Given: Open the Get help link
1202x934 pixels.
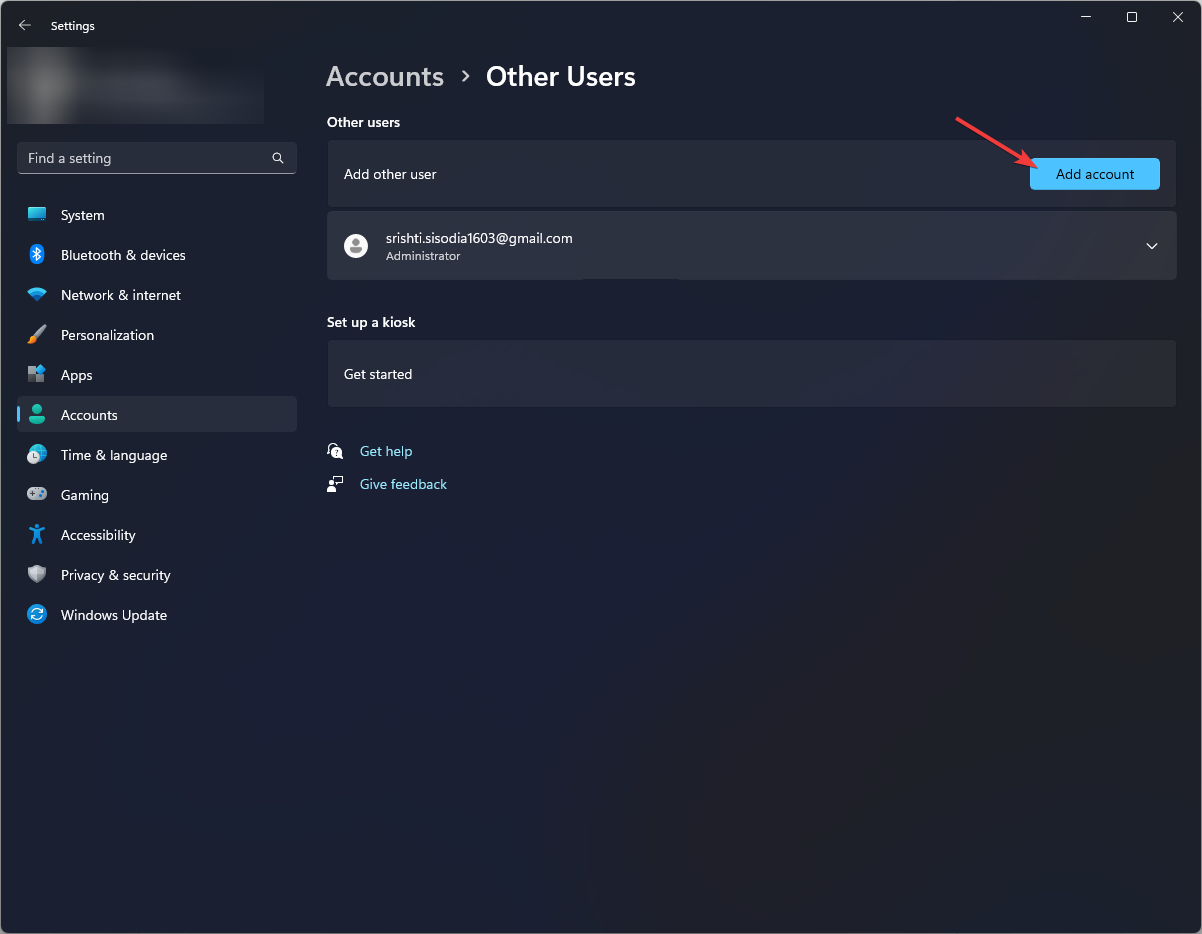Looking at the screenshot, I should click(385, 451).
